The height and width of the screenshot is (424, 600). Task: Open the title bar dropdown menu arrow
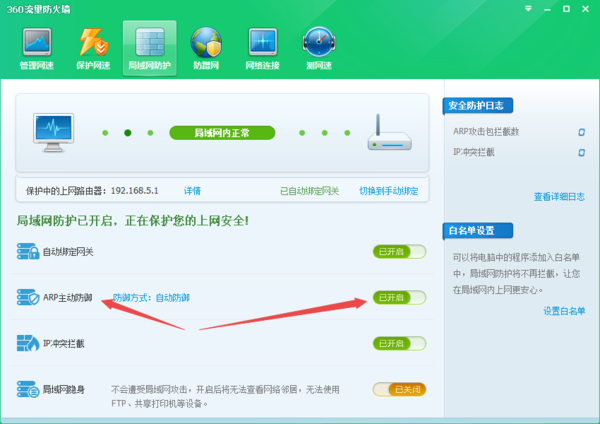(528, 8)
